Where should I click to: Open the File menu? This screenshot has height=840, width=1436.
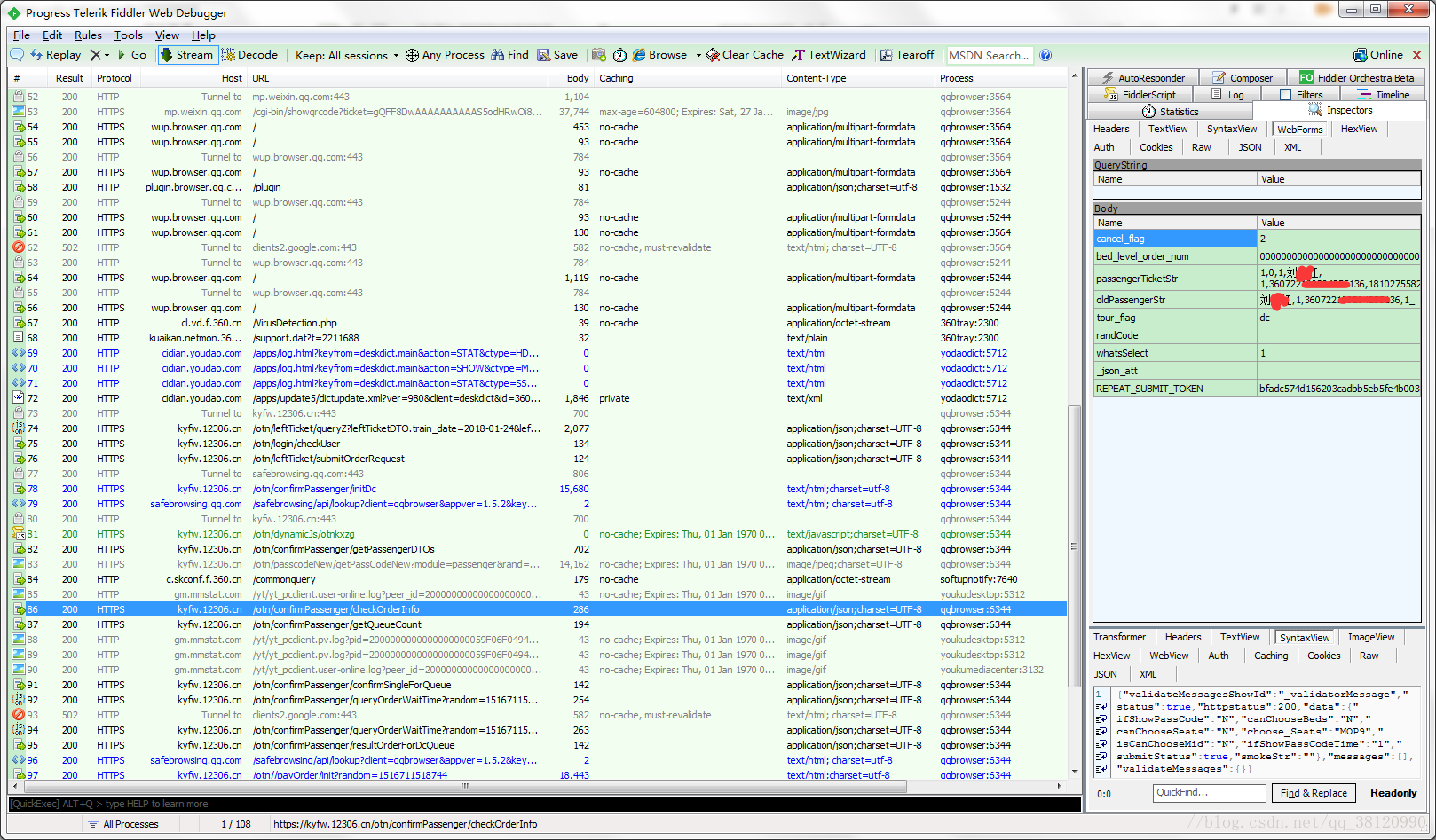tap(21, 35)
